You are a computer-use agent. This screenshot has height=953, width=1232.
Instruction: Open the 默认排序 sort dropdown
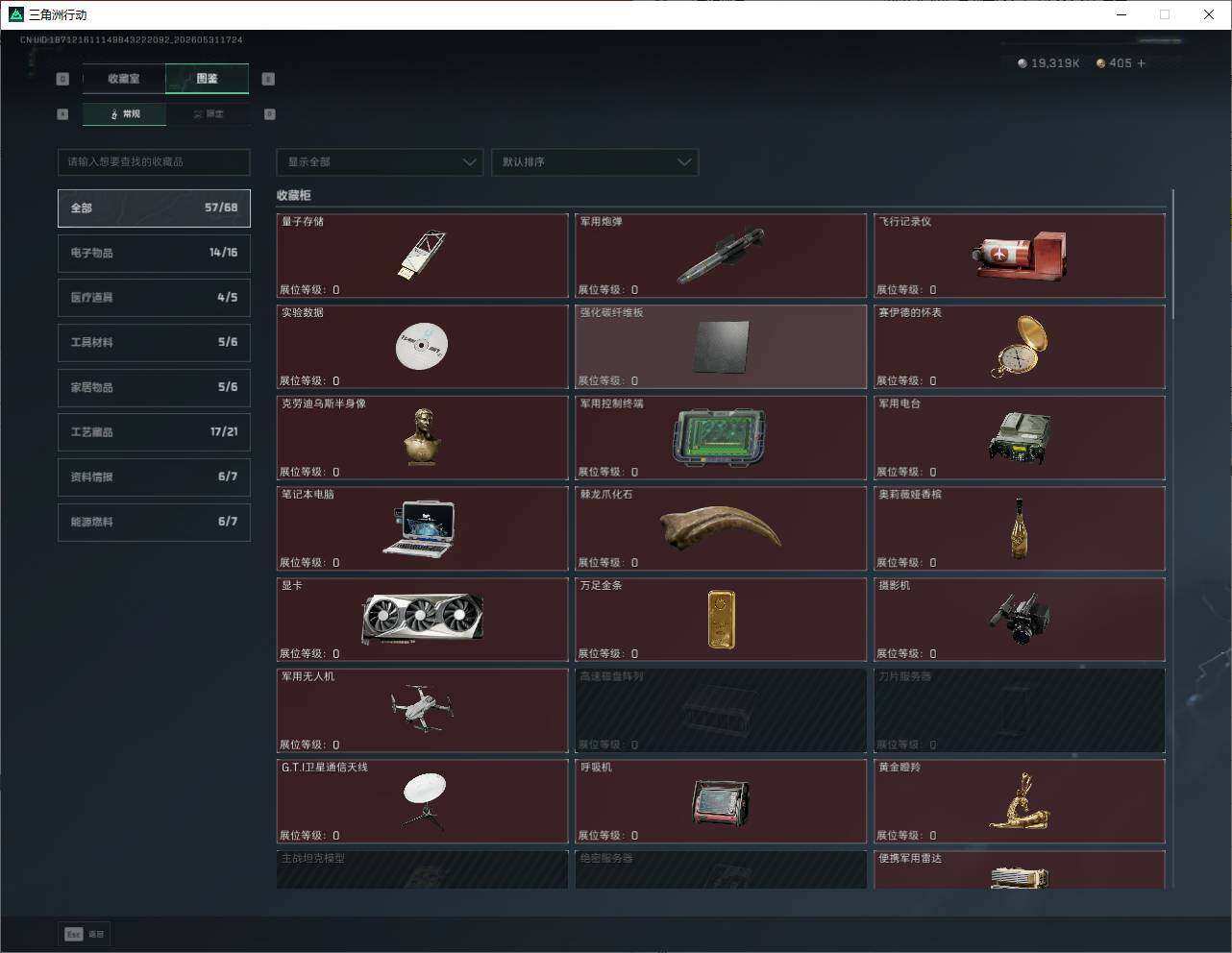pos(595,162)
